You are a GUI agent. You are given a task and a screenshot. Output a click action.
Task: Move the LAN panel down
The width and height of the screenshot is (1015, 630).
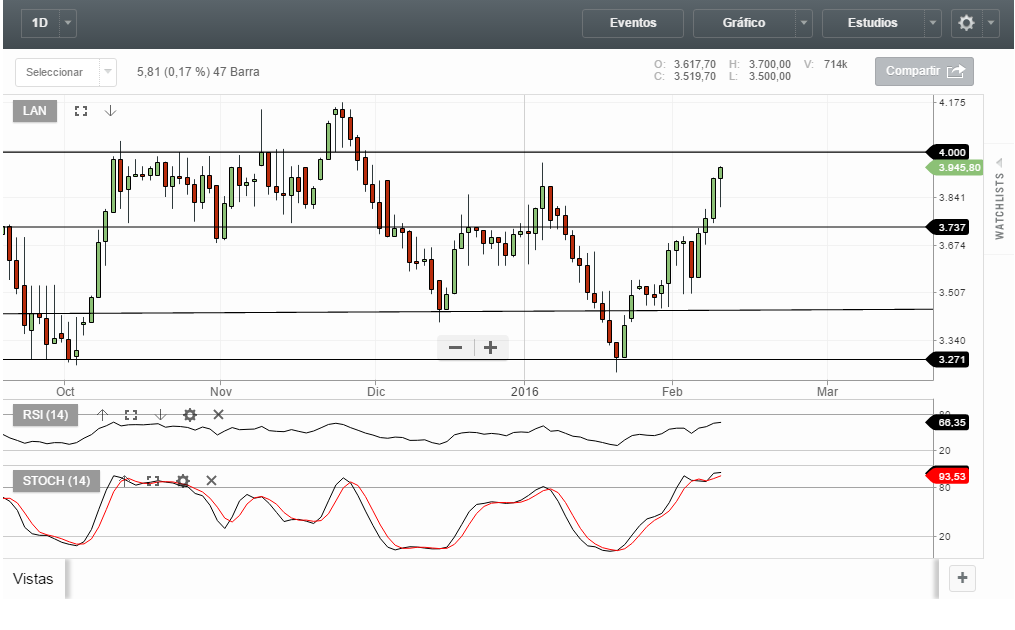(110, 111)
